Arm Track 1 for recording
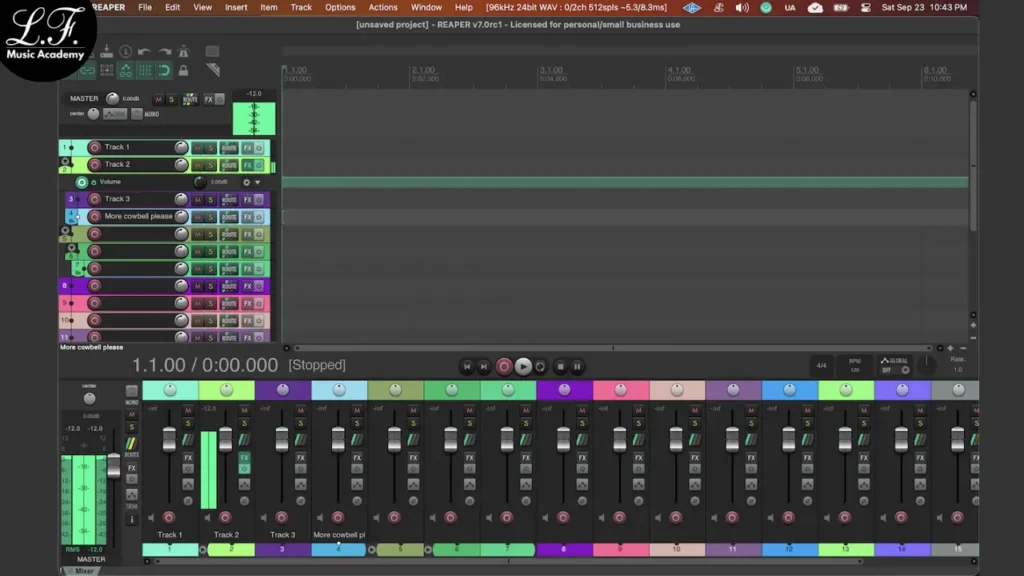The height and width of the screenshot is (576, 1024). pyautogui.click(x=94, y=147)
